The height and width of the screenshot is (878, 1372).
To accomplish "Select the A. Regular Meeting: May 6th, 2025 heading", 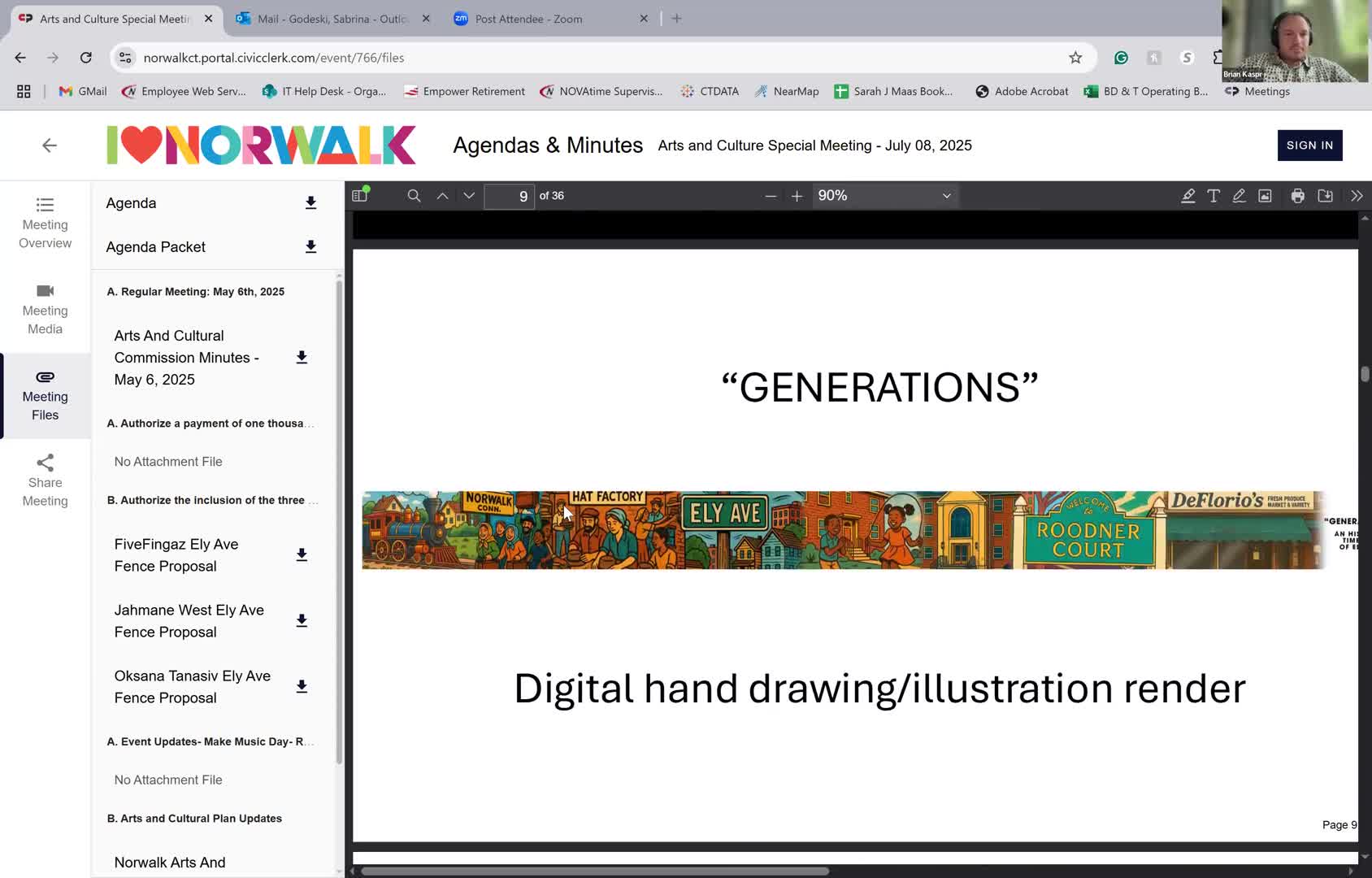I will pyautogui.click(x=196, y=292).
